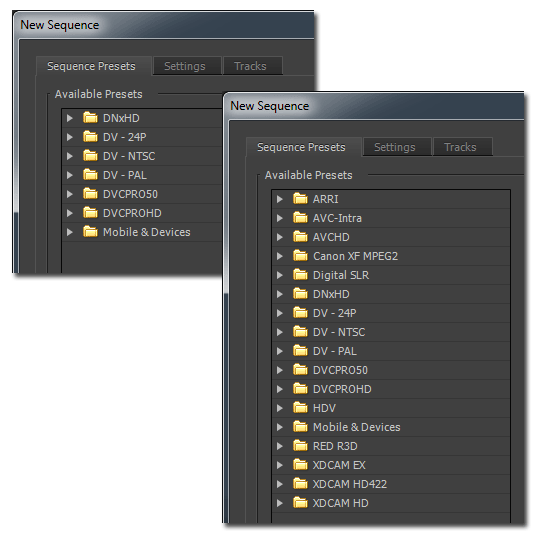Screen dimensions: 538x539
Task: Expand Mobile & Devices arrow in the back window
Action: point(70,232)
